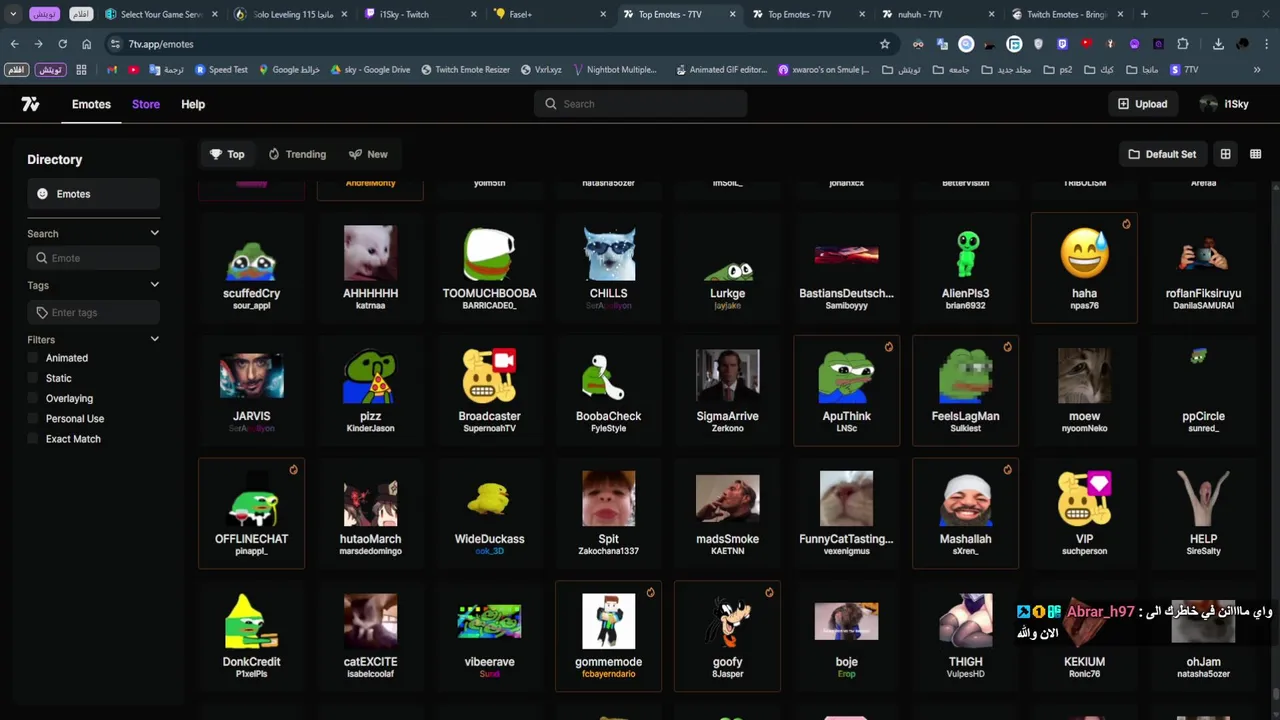Open the 7TV bookmark in bookmarks bar
Image resolution: width=1280 pixels, height=720 pixels.
click(1183, 70)
